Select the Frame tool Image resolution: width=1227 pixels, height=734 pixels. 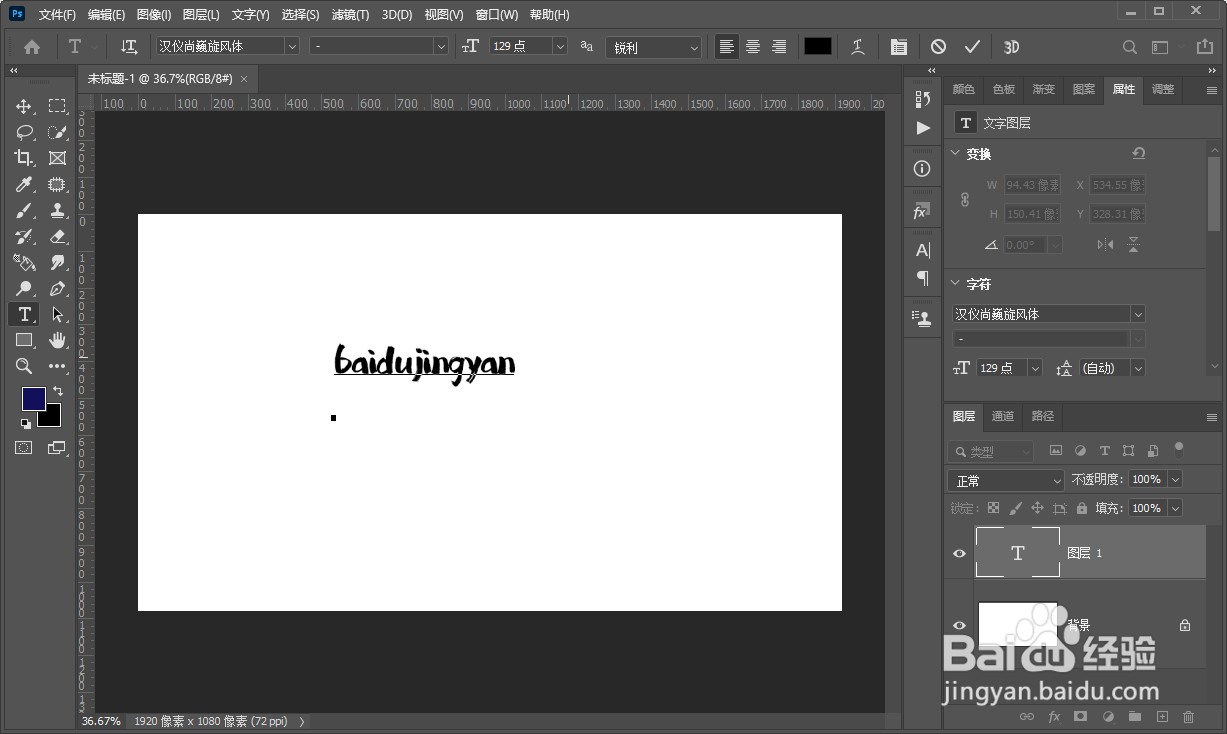57,158
